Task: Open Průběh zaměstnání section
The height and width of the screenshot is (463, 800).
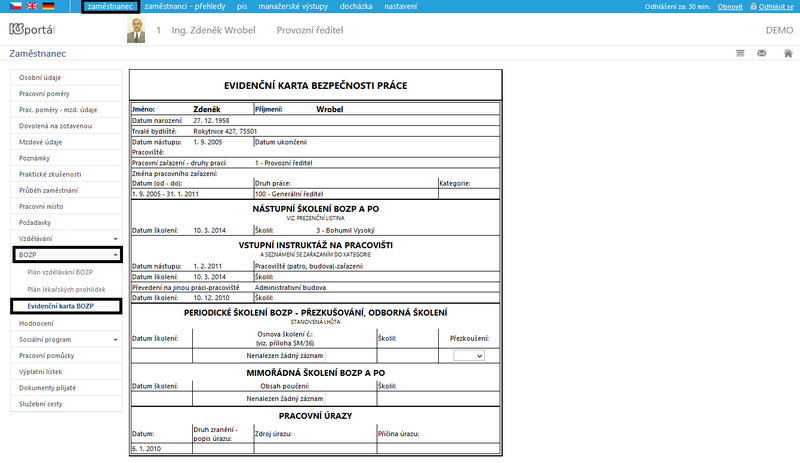Action: click(66, 190)
